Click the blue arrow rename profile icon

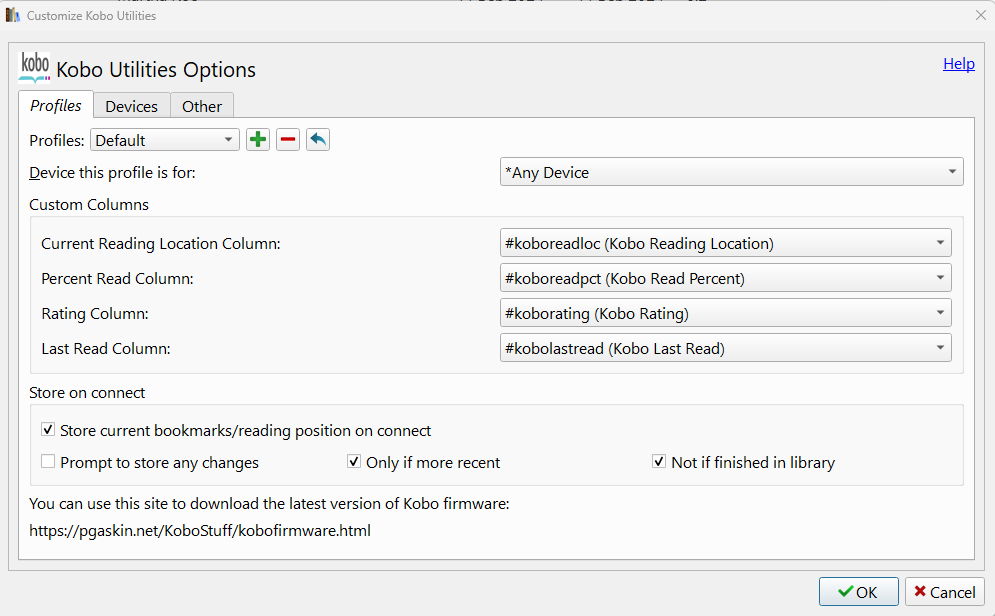tap(318, 140)
